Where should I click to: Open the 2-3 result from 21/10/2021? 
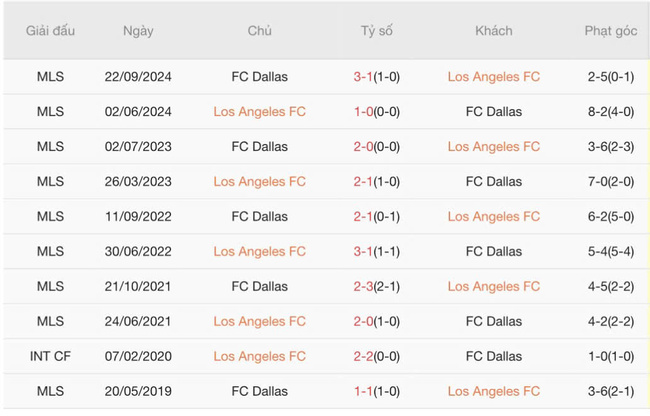click(377, 287)
